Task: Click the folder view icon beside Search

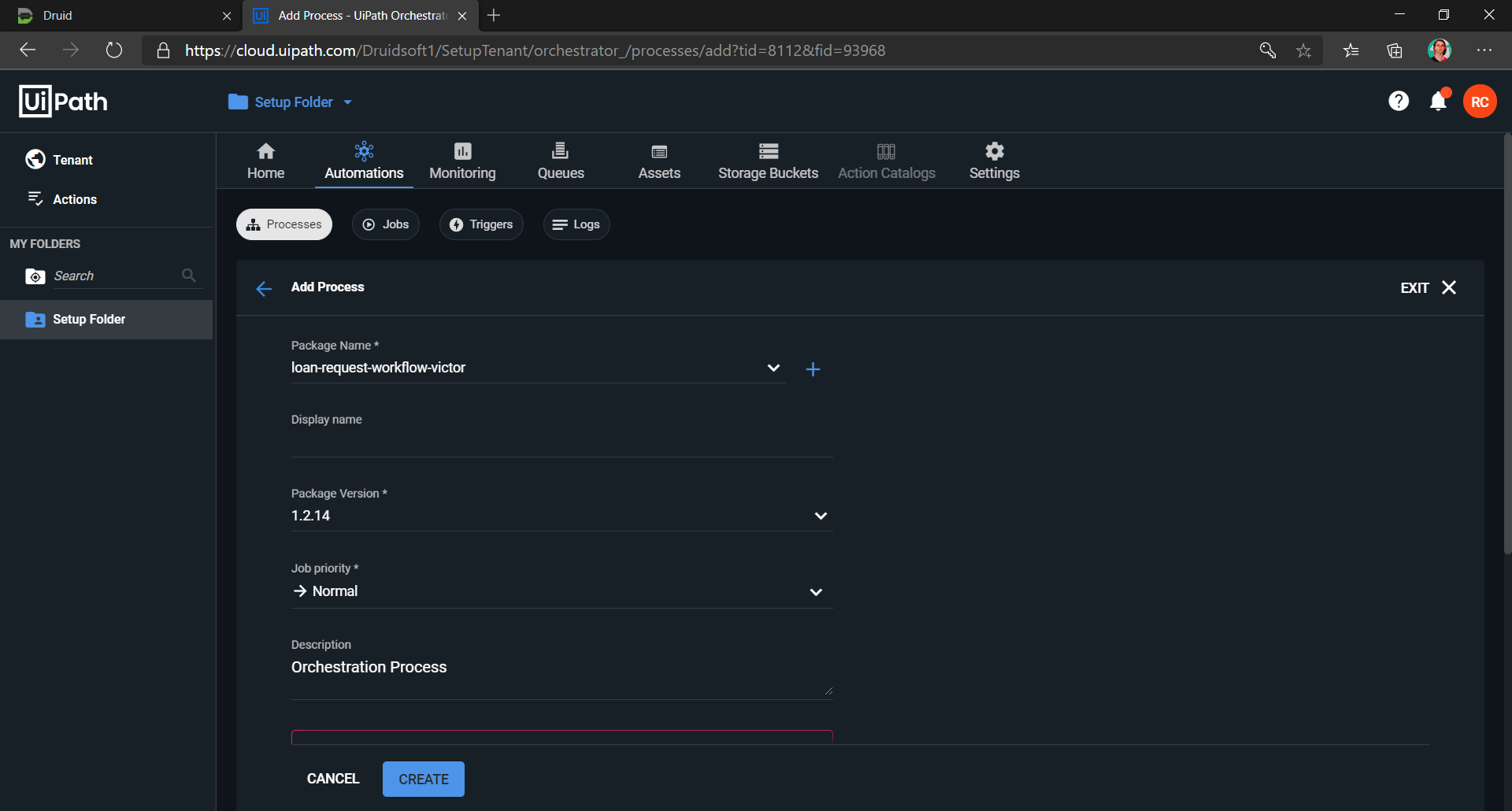Action: coord(35,276)
